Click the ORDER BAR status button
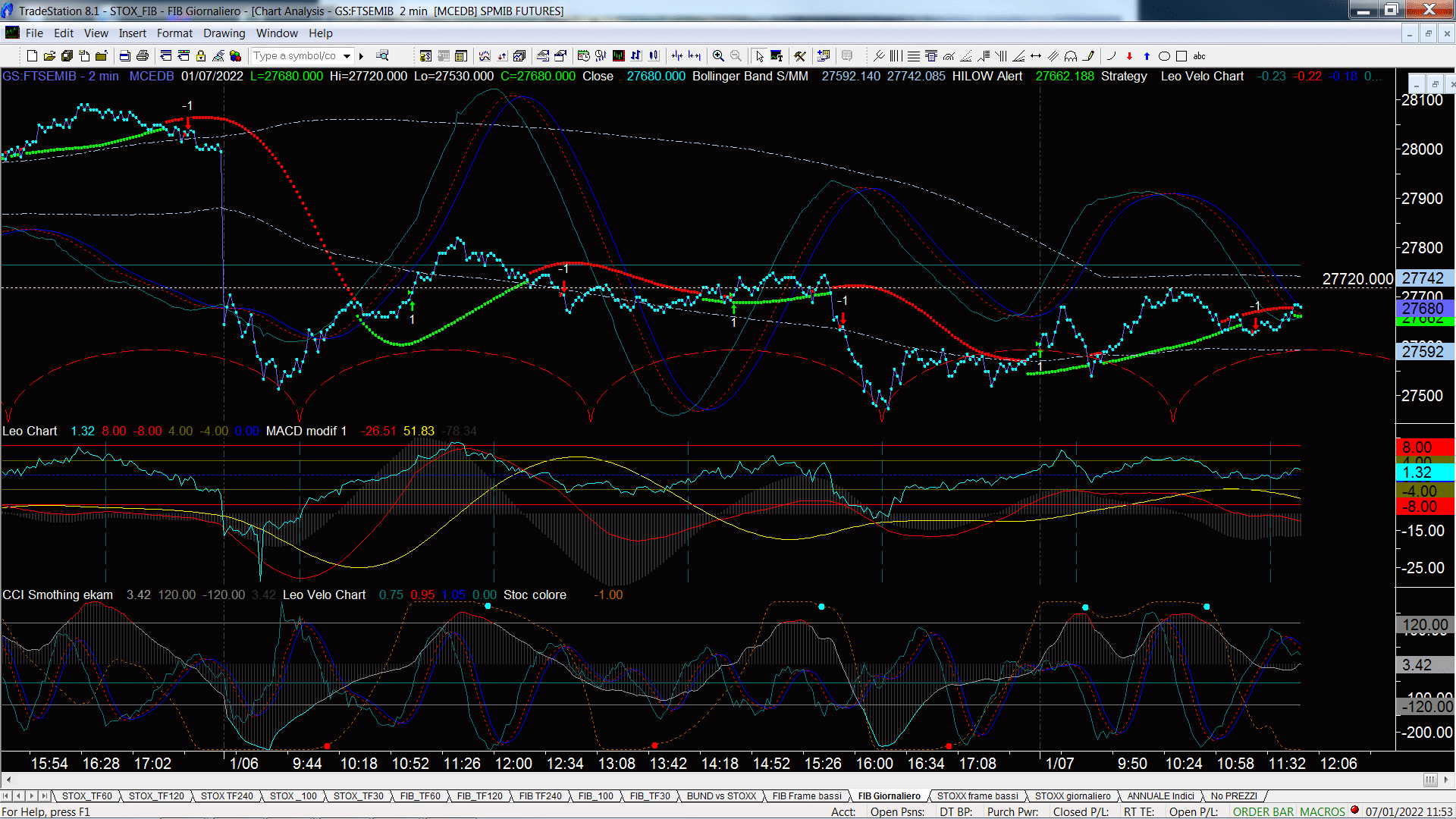 [x=1263, y=811]
